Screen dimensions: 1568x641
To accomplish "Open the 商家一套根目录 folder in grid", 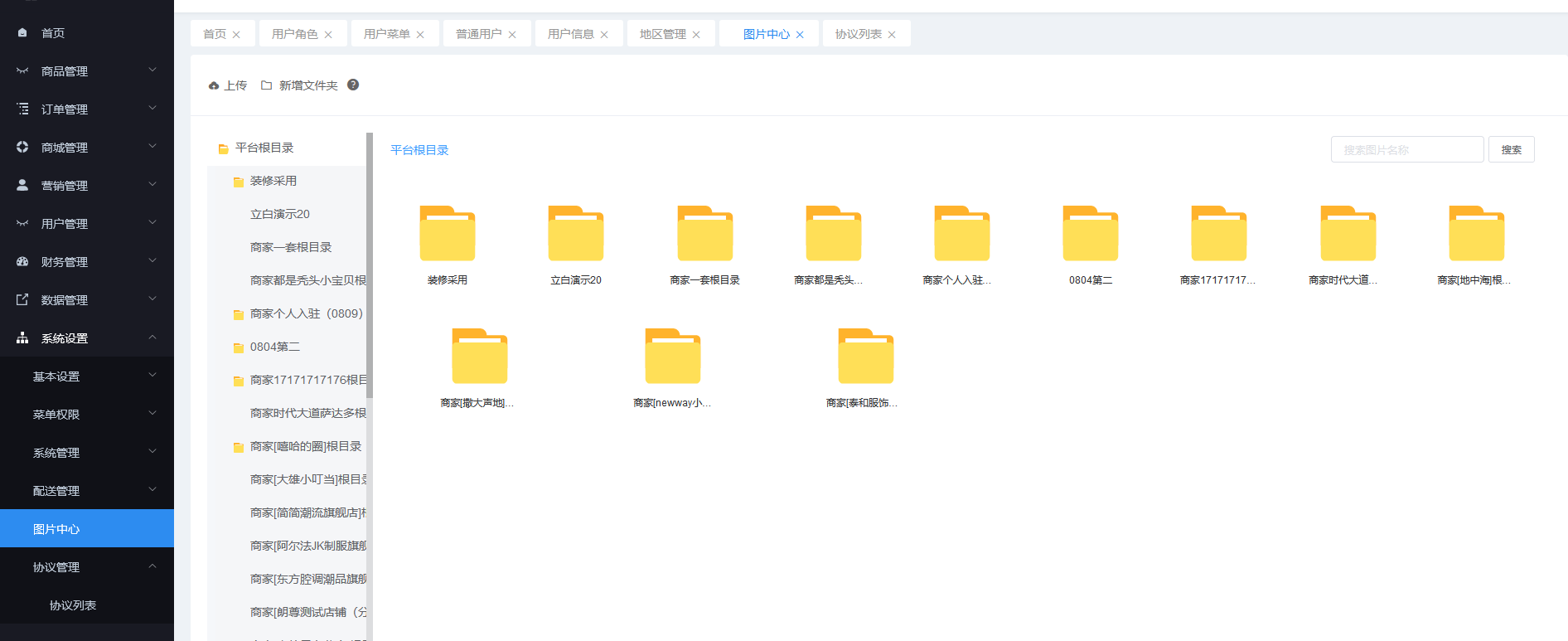I will pyautogui.click(x=704, y=234).
